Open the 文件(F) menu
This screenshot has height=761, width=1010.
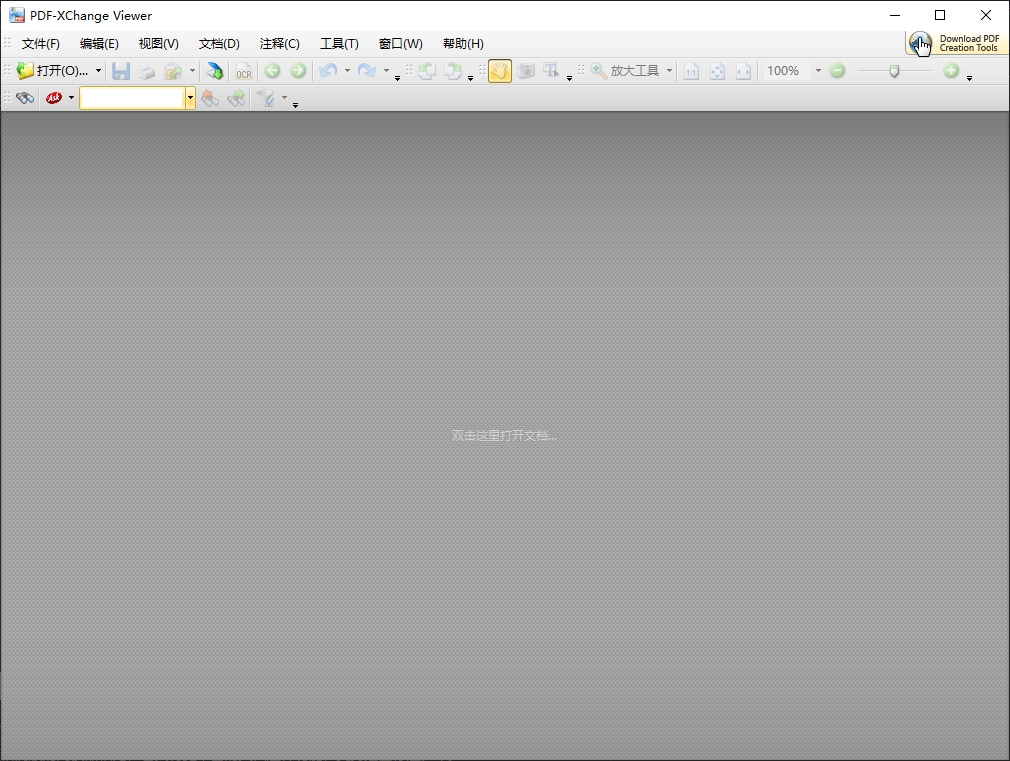[x=41, y=44]
